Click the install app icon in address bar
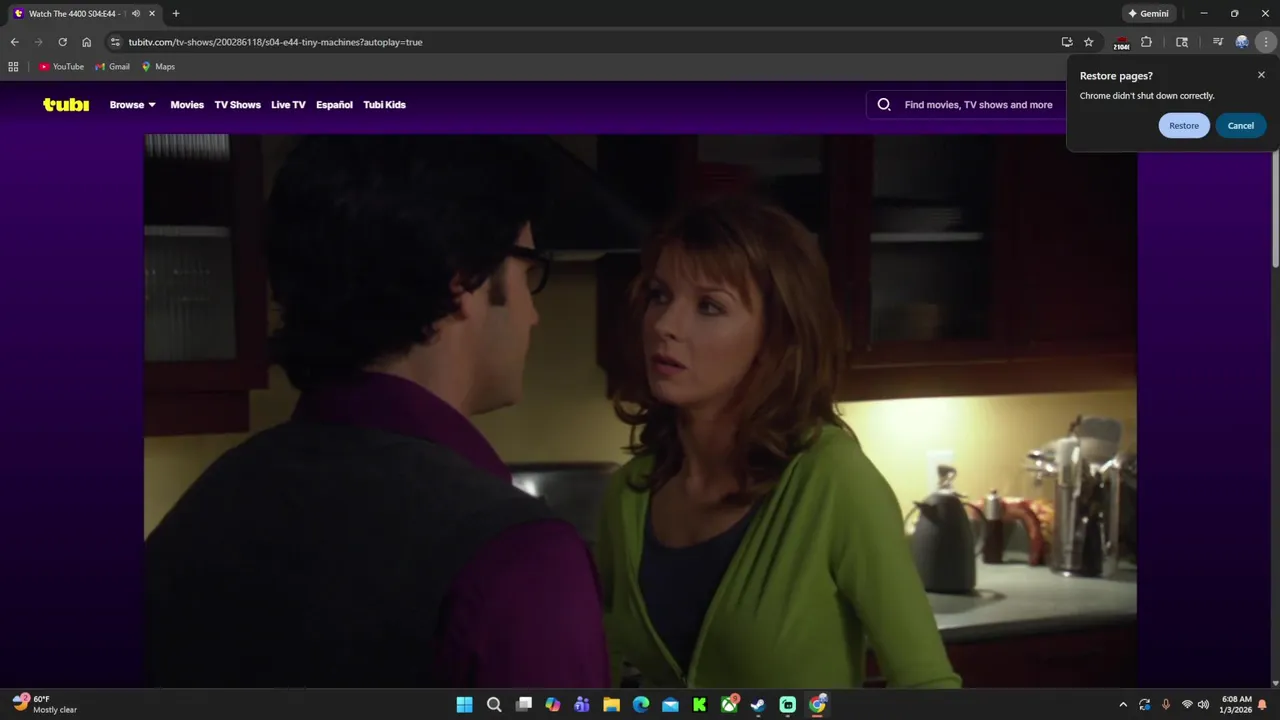Screen dimensions: 1280x720 coord(1067,42)
